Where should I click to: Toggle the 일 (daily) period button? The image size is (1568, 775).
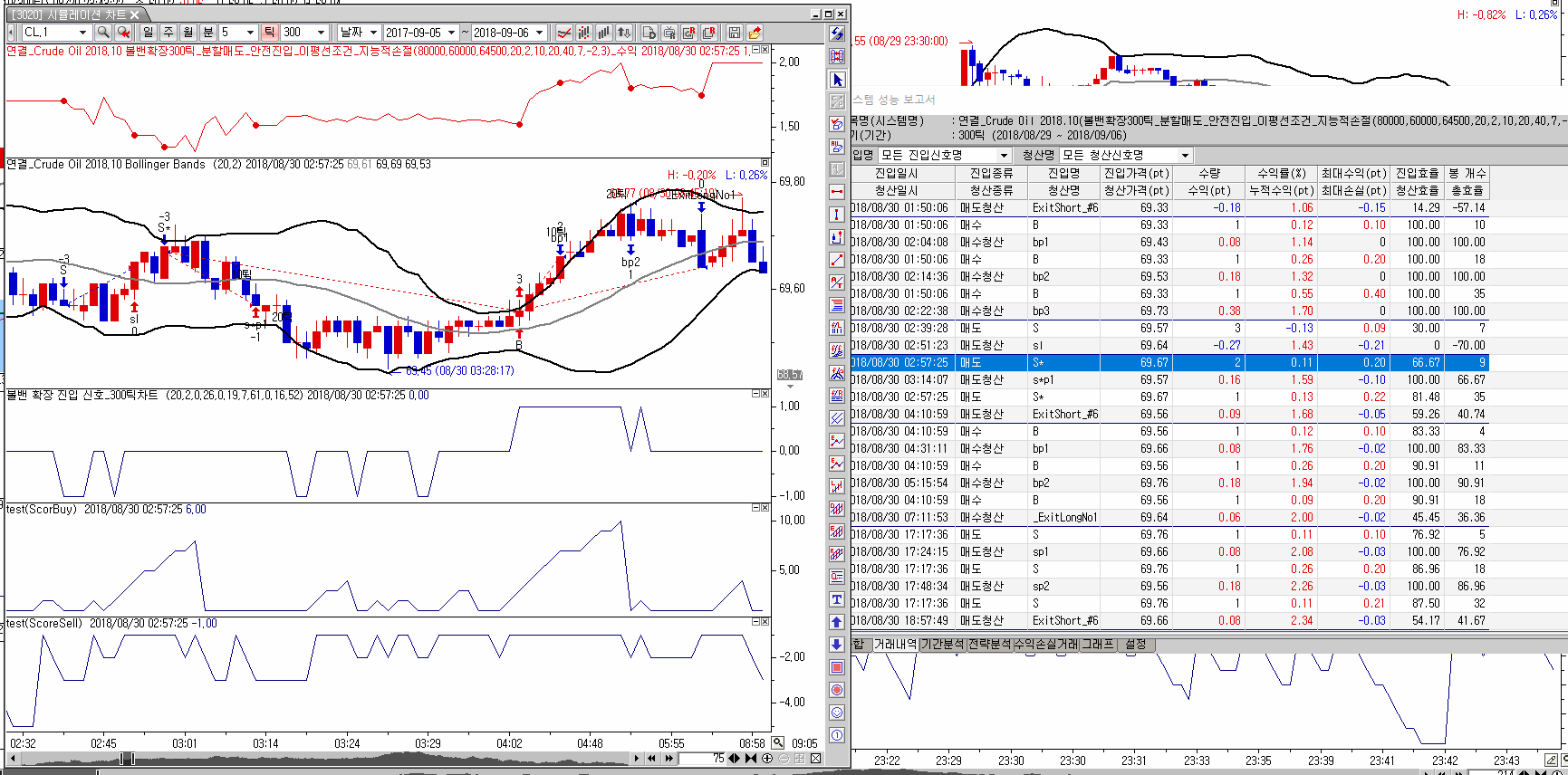pyautogui.click(x=149, y=33)
